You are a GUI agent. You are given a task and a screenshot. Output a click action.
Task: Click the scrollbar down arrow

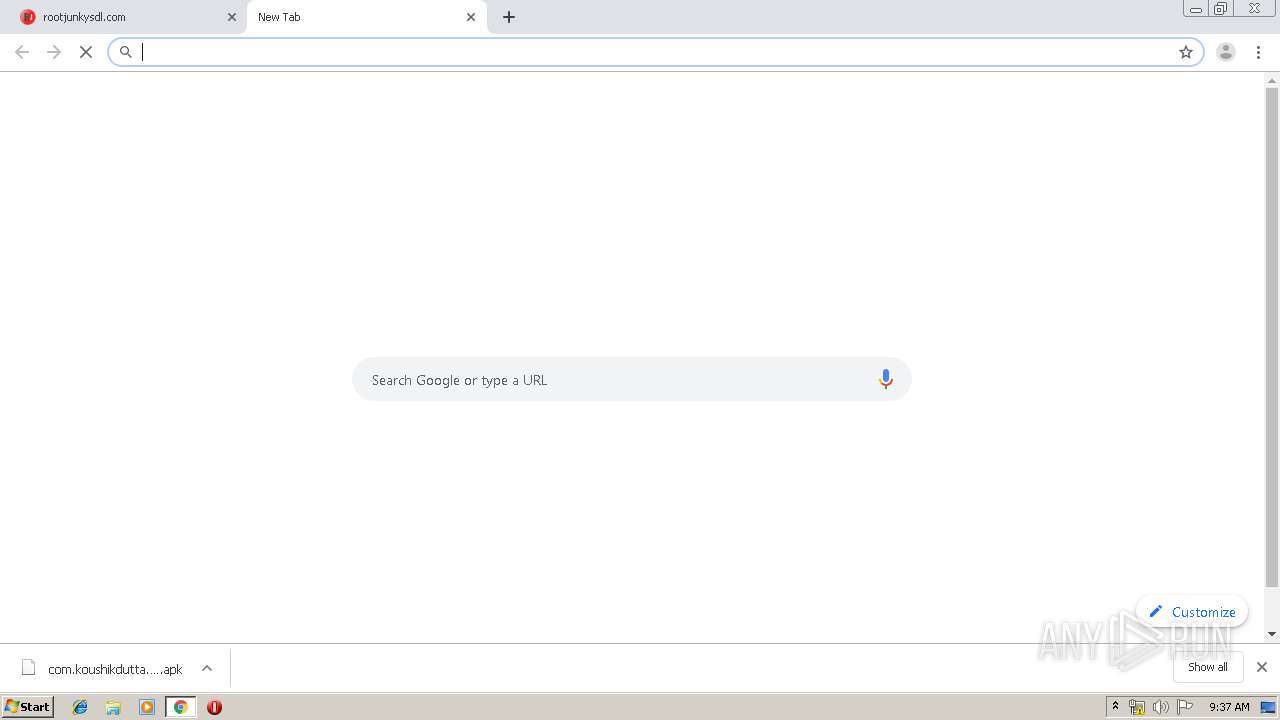pyautogui.click(x=1272, y=634)
